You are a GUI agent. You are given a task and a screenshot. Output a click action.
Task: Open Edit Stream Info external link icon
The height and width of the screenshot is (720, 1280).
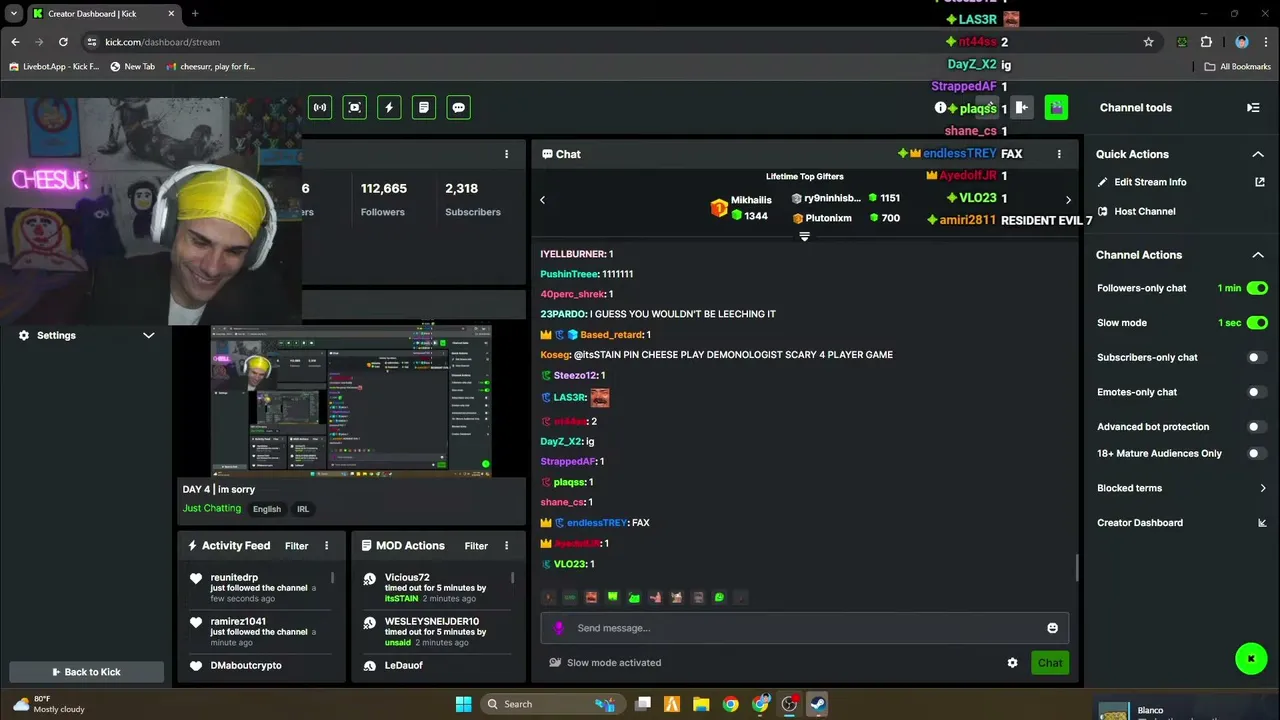tap(1260, 182)
